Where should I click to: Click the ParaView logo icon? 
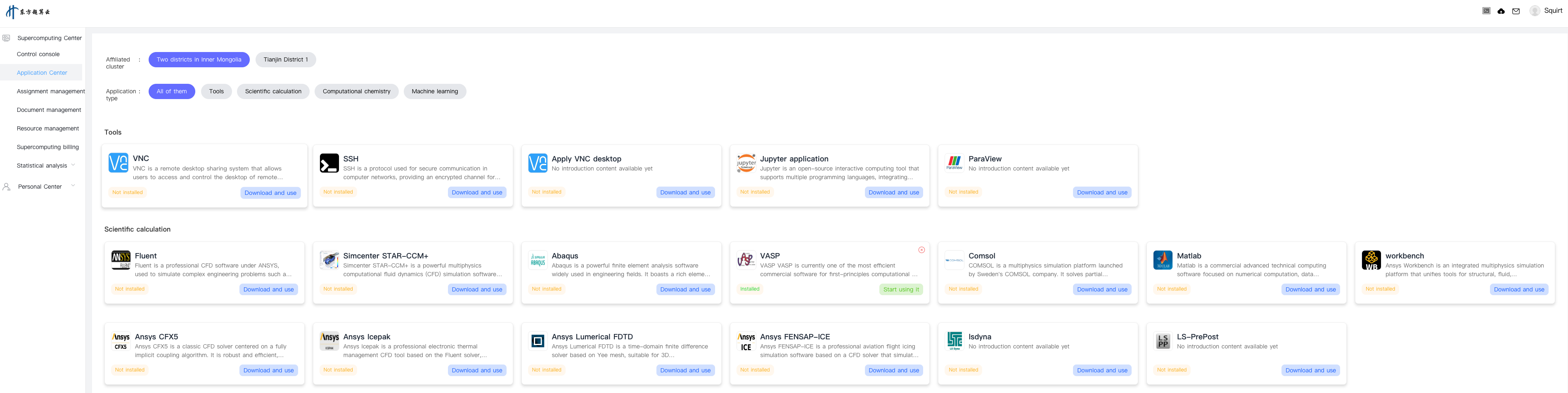pos(955,163)
